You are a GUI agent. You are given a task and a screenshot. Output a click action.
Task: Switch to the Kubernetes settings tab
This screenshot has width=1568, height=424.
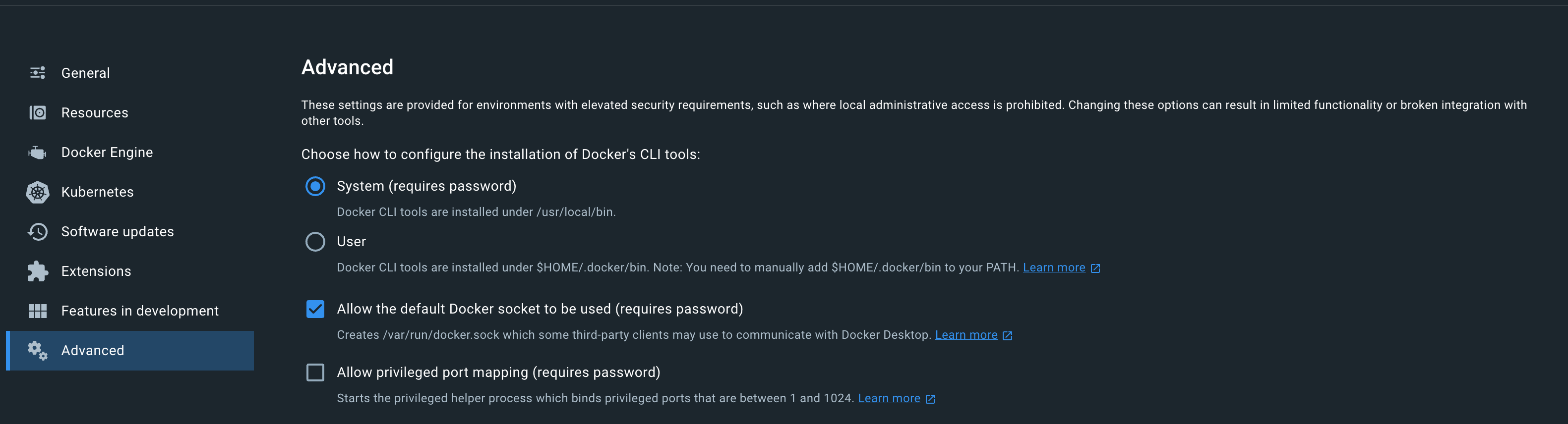coord(97,192)
